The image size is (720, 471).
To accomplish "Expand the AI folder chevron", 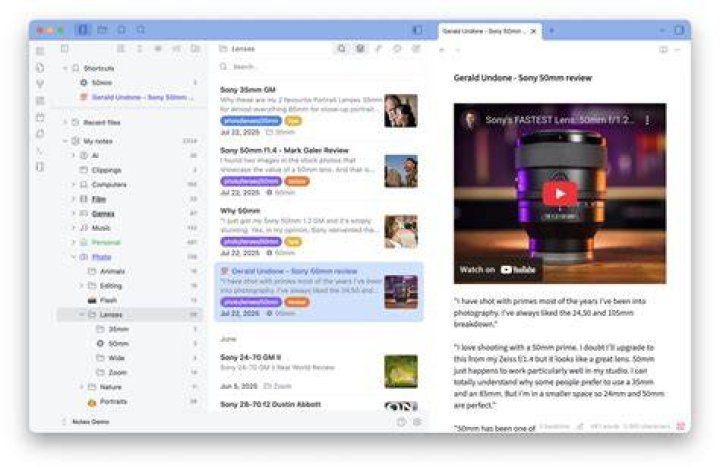I will tap(73, 156).
